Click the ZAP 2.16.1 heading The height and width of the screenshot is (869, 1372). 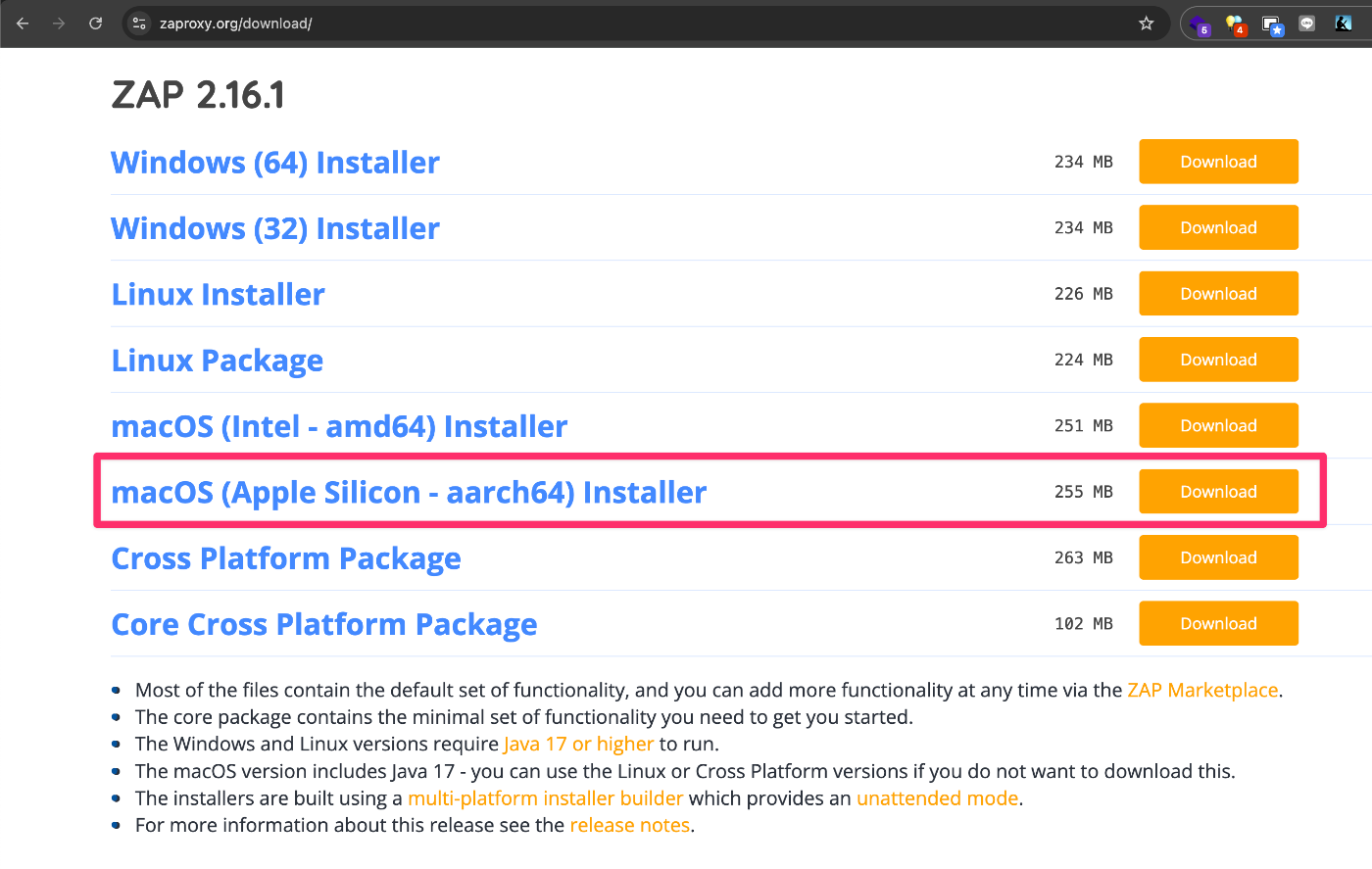pyautogui.click(x=198, y=95)
